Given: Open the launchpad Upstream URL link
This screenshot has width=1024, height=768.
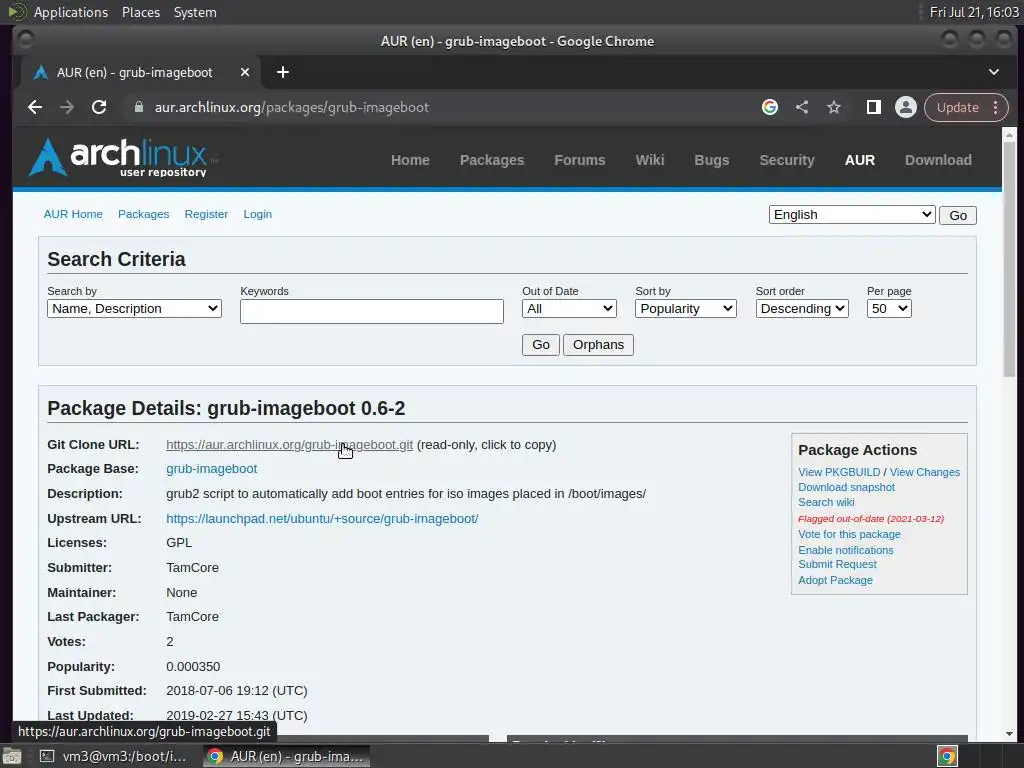Looking at the screenshot, I should 322,519.
